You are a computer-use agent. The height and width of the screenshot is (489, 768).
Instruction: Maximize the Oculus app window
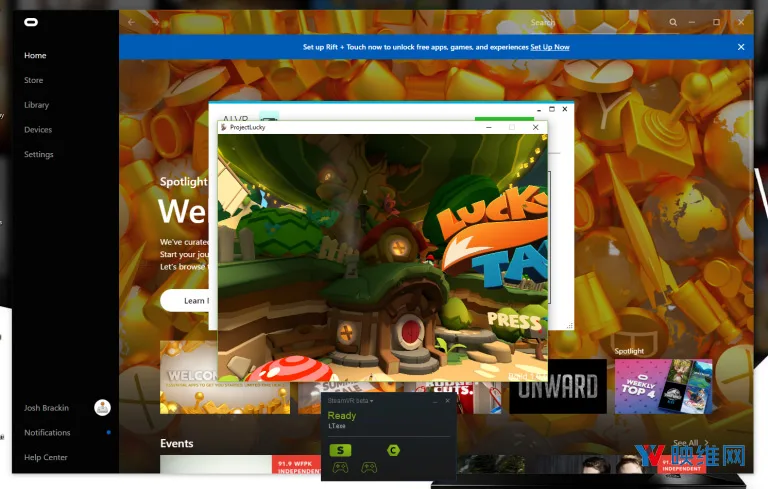click(716, 22)
